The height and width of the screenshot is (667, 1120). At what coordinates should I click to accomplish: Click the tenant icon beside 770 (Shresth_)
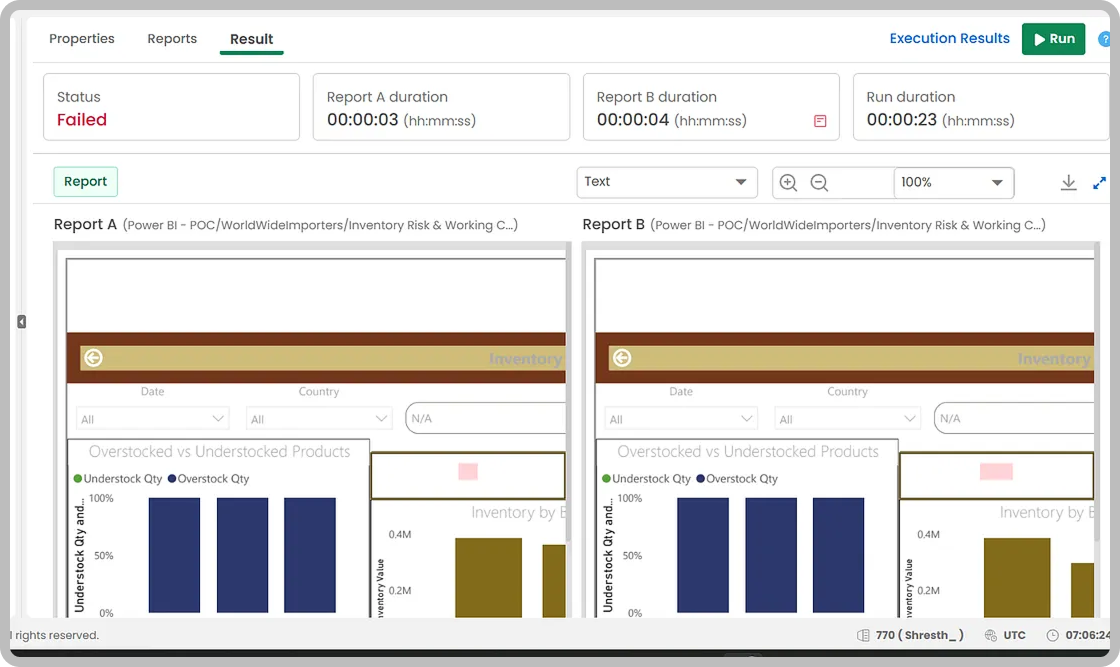863,635
